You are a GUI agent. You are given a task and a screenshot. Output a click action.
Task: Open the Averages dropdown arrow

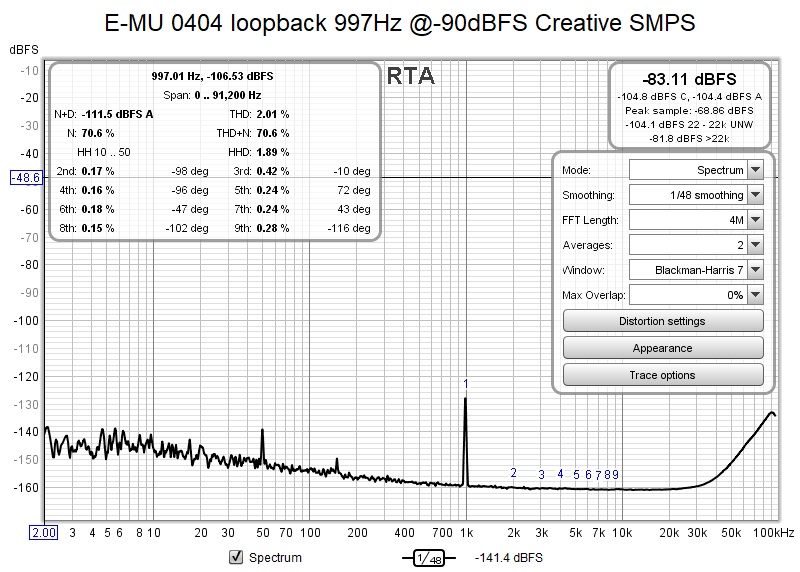point(756,245)
